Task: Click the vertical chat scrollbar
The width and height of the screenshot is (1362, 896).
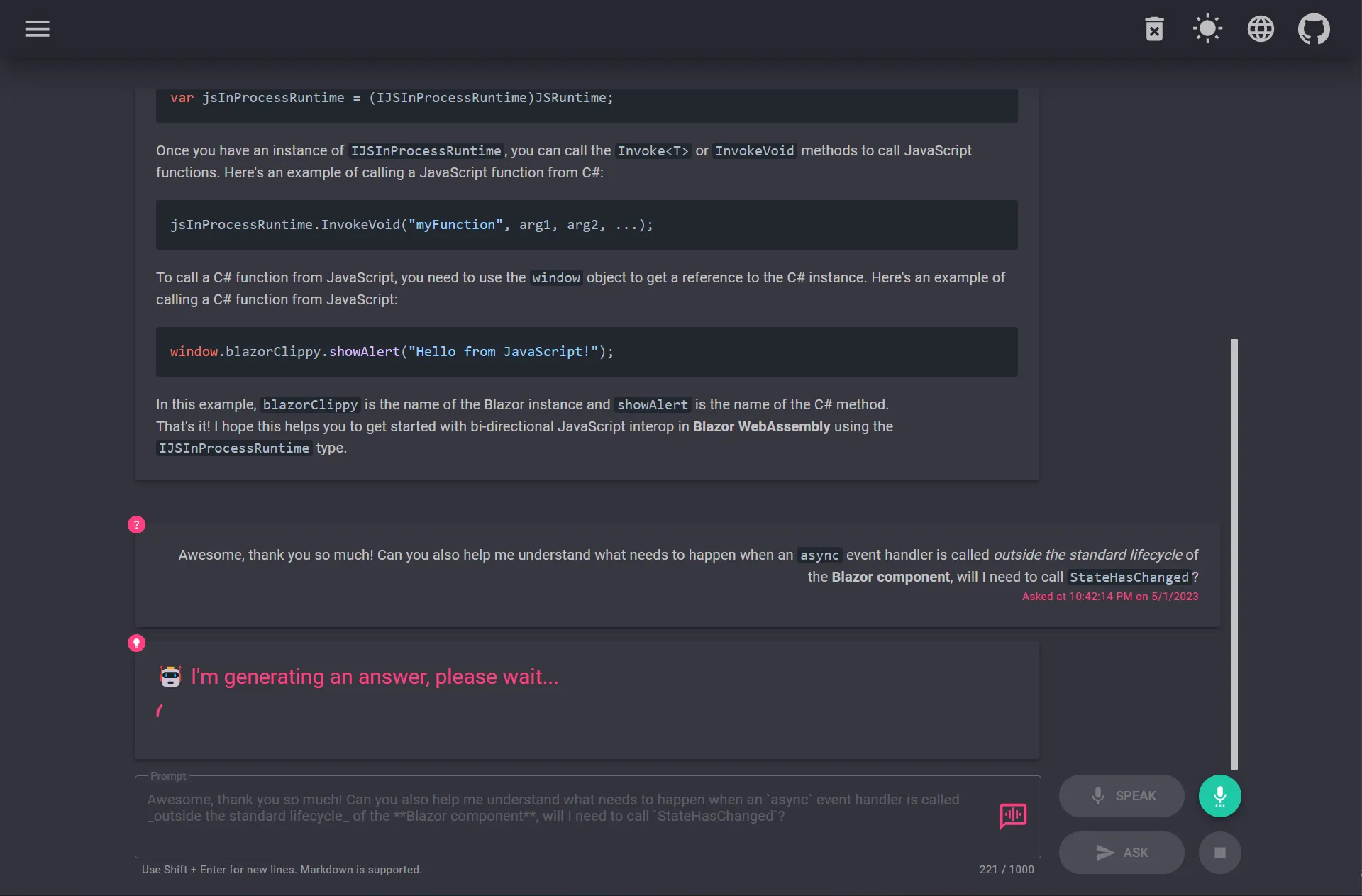Action: [1234, 553]
